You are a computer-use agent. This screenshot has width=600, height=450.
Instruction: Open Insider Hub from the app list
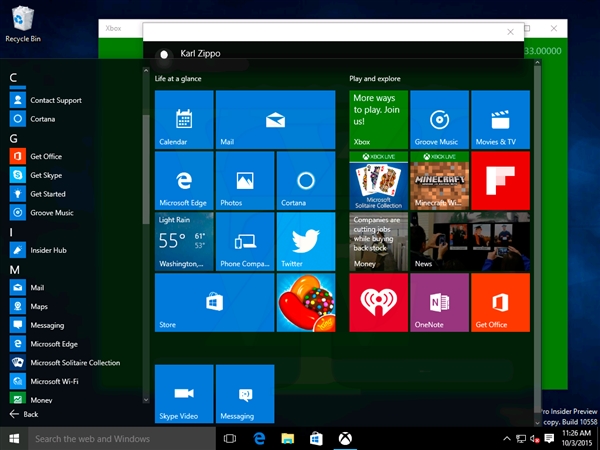(50, 250)
